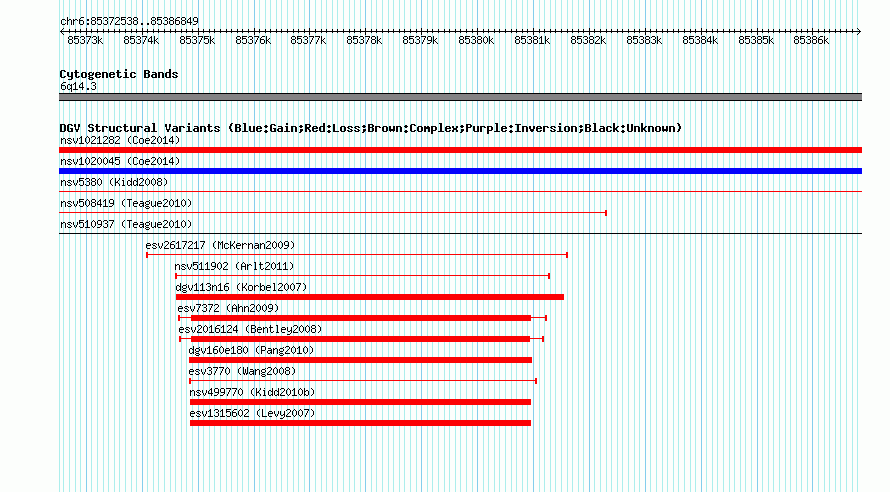This screenshot has width=890, height=492.
Task: Click the 85386k ruler position
Action: tap(811, 41)
